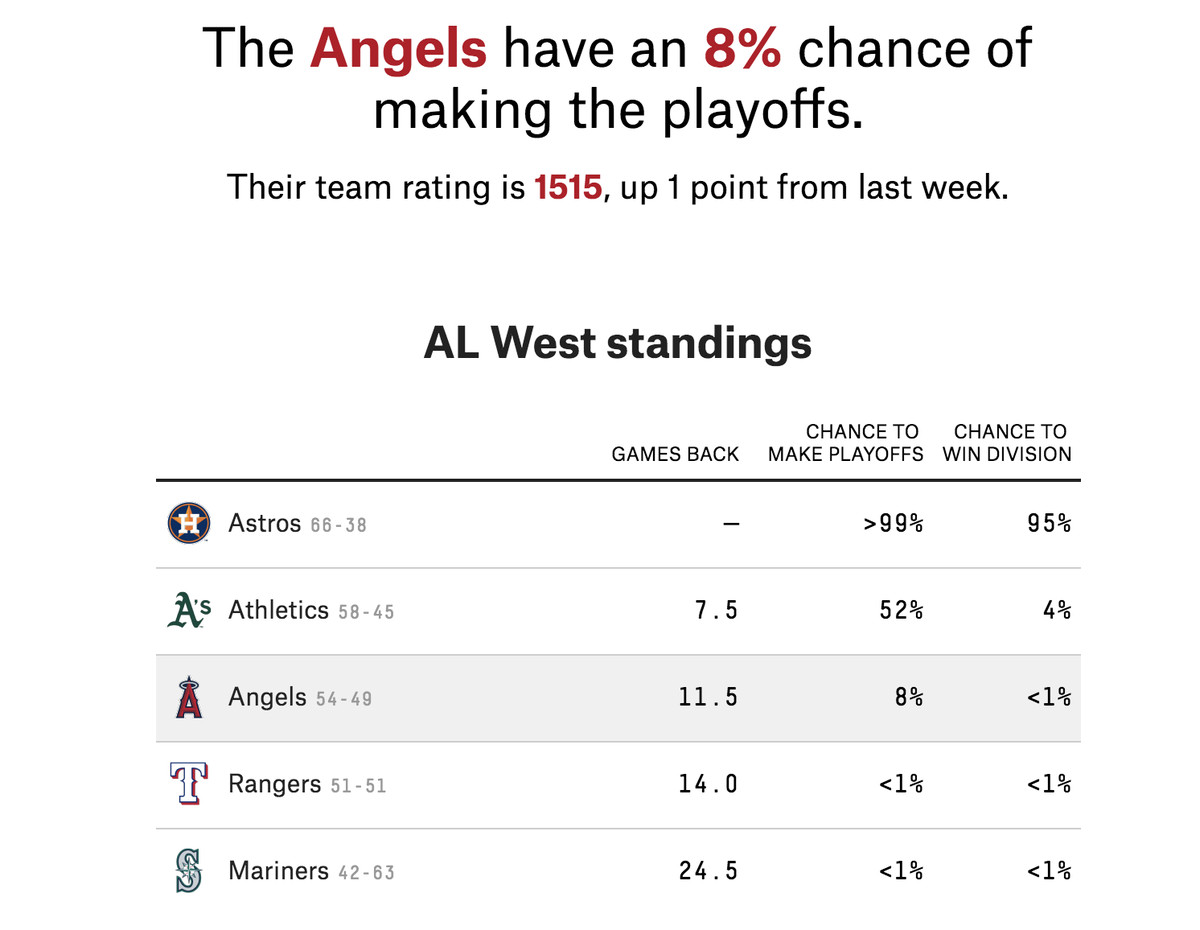The height and width of the screenshot is (930, 1200).
Task: Select the Astros team name
Action: click(x=265, y=523)
